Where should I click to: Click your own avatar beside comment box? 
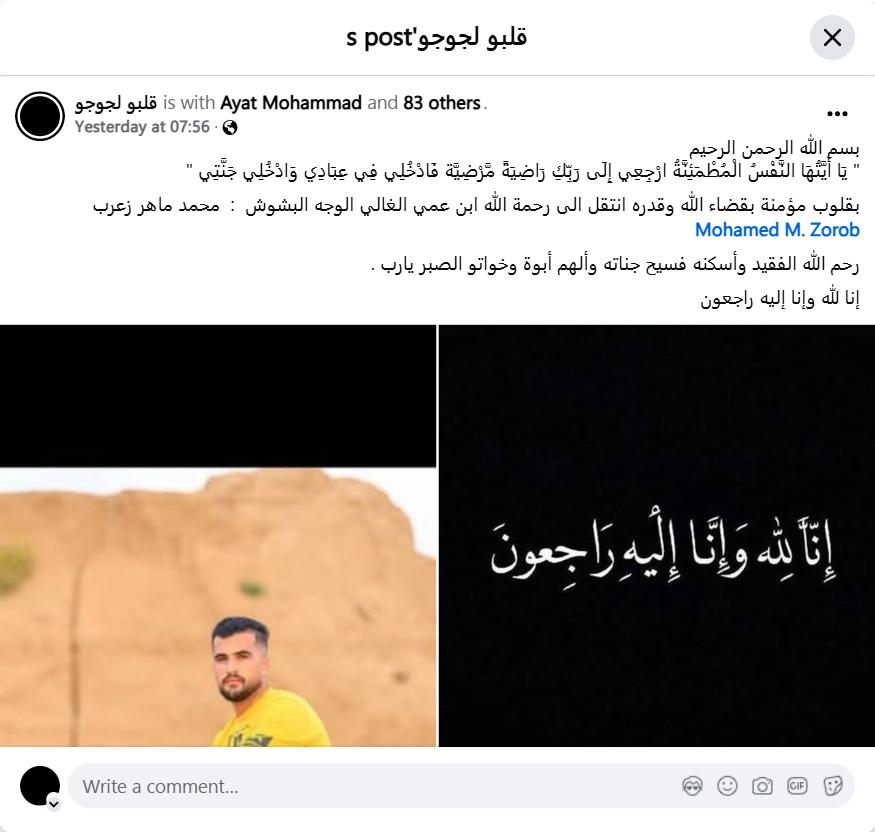(x=40, y=786)
